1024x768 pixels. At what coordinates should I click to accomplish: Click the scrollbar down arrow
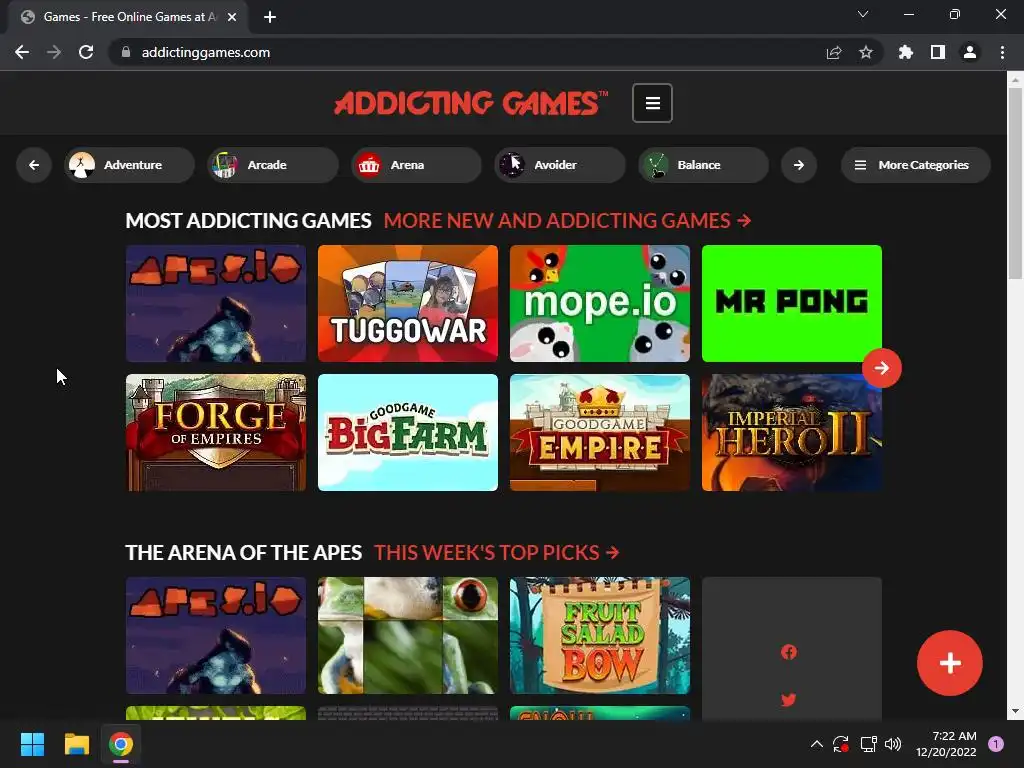click(1015, 711)
